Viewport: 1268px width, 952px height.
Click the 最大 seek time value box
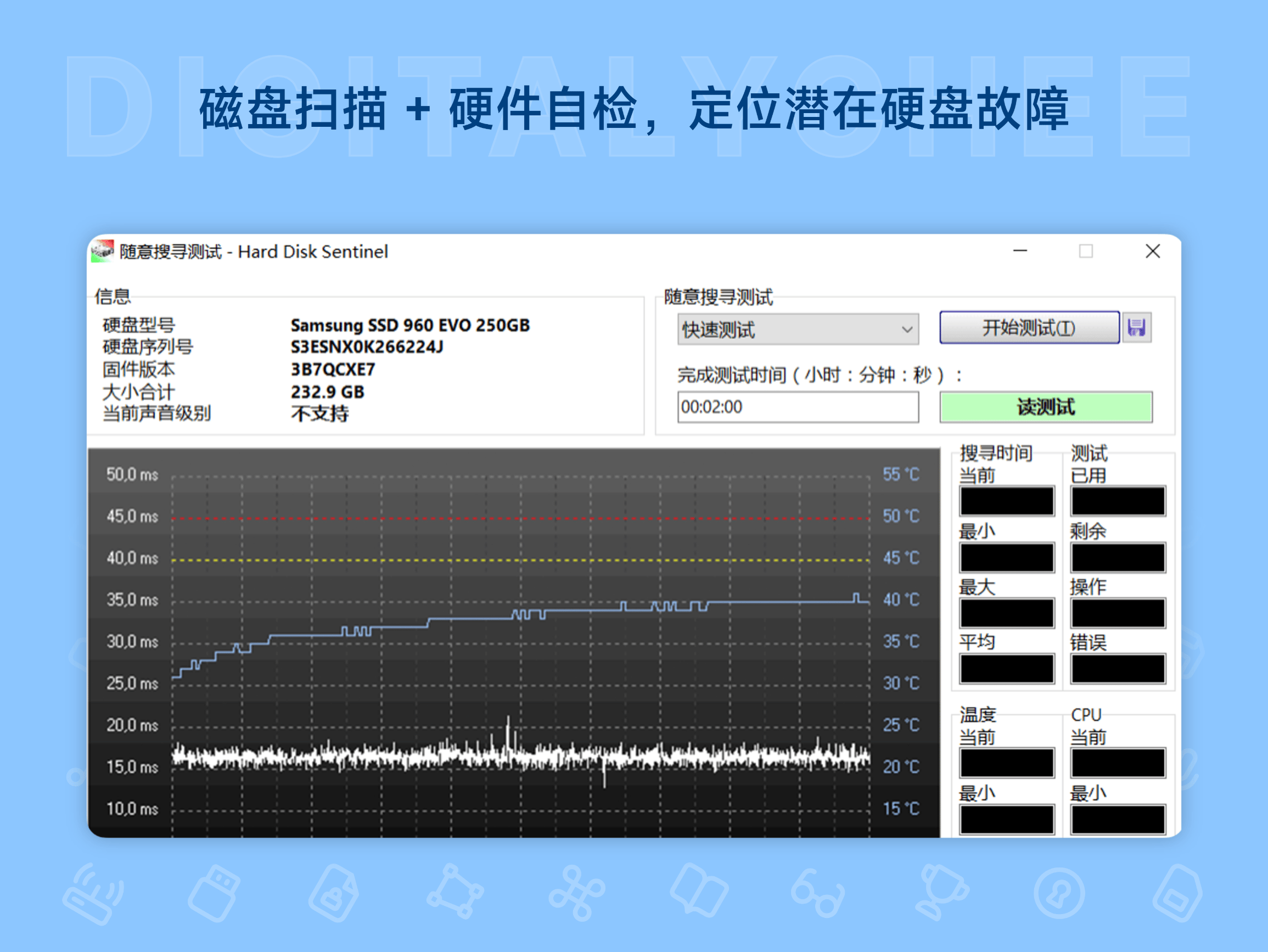(1007, 613)
